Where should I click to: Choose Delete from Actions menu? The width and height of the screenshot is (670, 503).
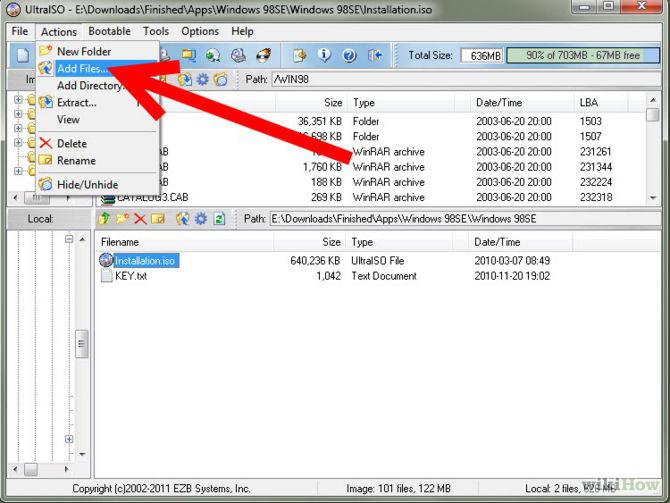(x=98, y=144)
